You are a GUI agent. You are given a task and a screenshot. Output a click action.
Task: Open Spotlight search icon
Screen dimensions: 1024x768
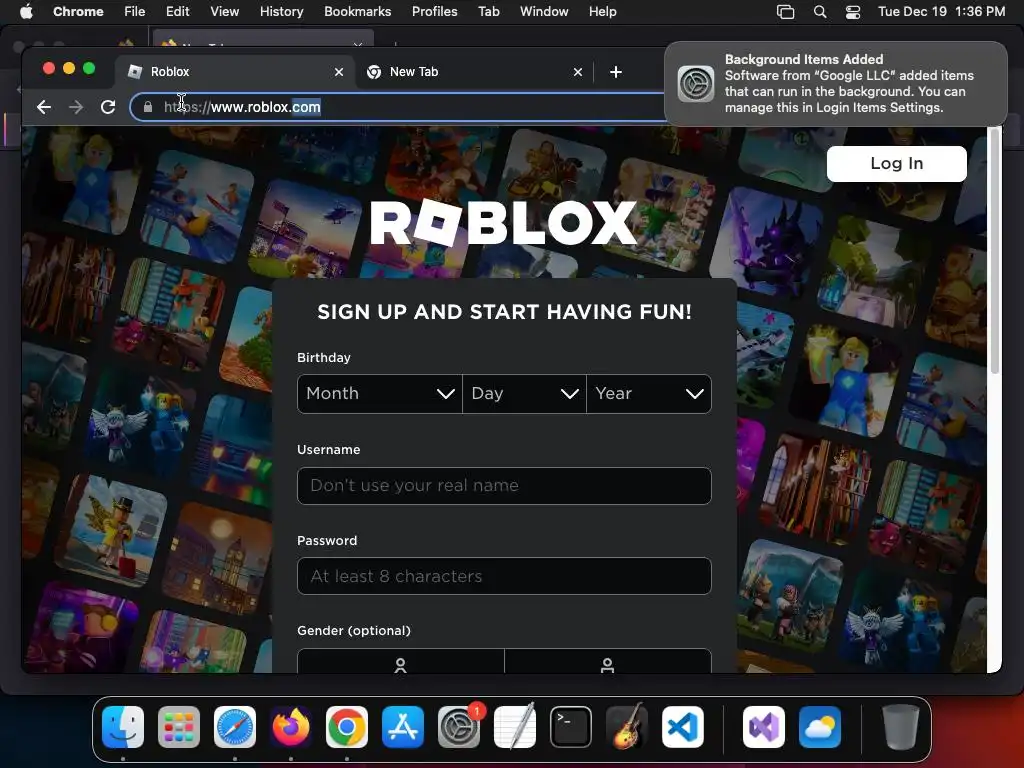(820, 12)
